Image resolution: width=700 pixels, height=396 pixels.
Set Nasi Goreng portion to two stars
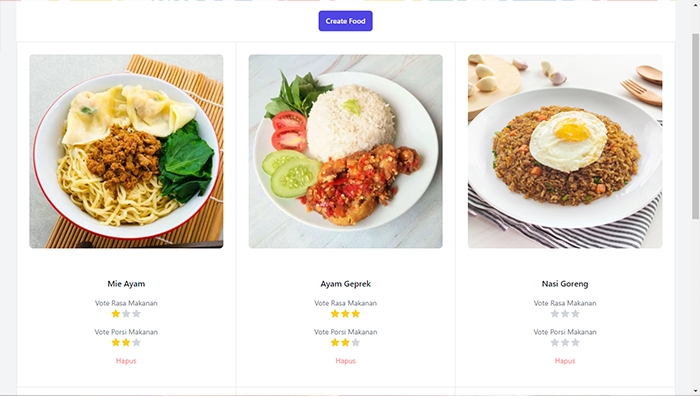tap(565, 342)
